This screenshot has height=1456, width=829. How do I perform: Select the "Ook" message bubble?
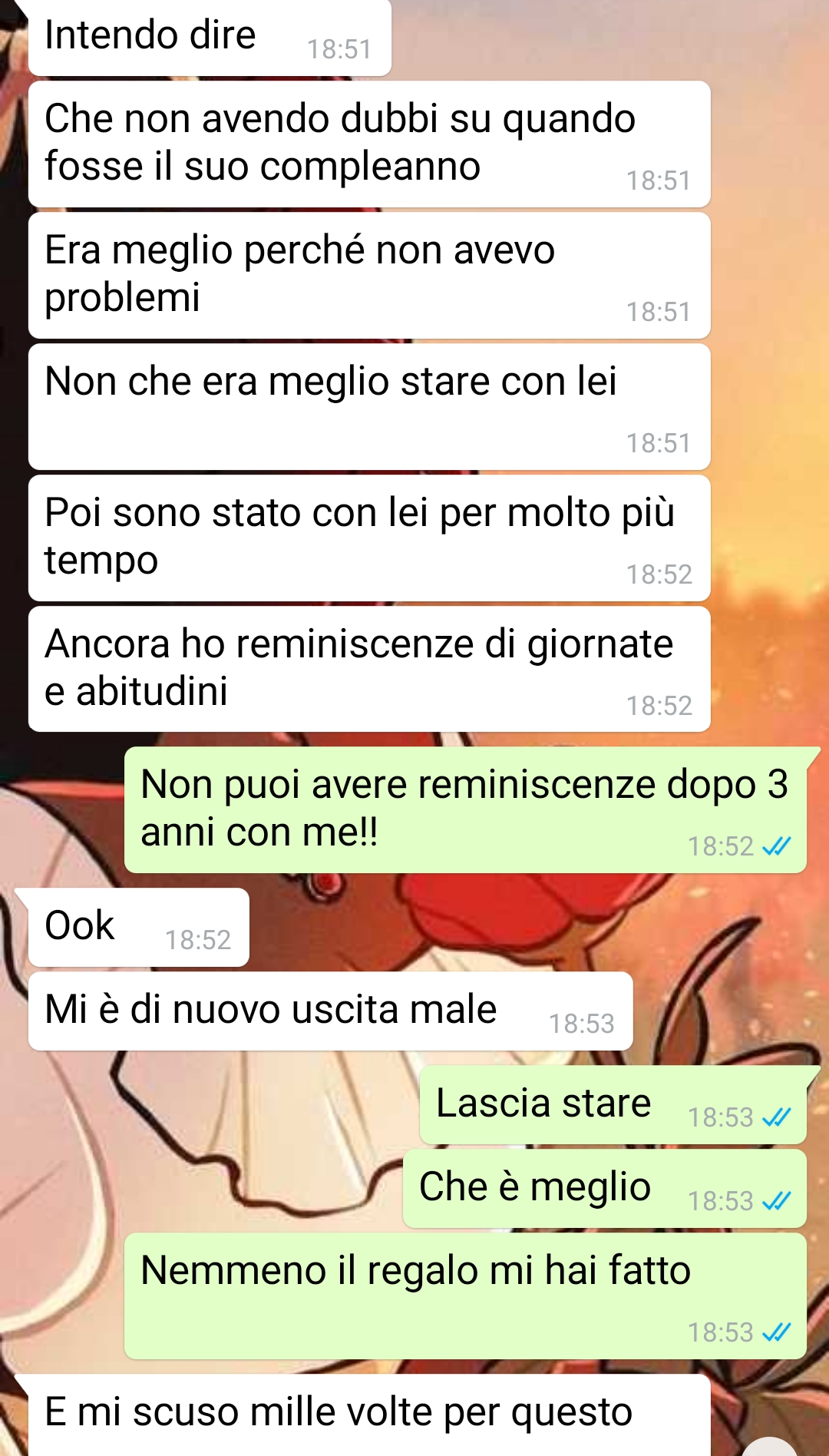pos(139,927)
